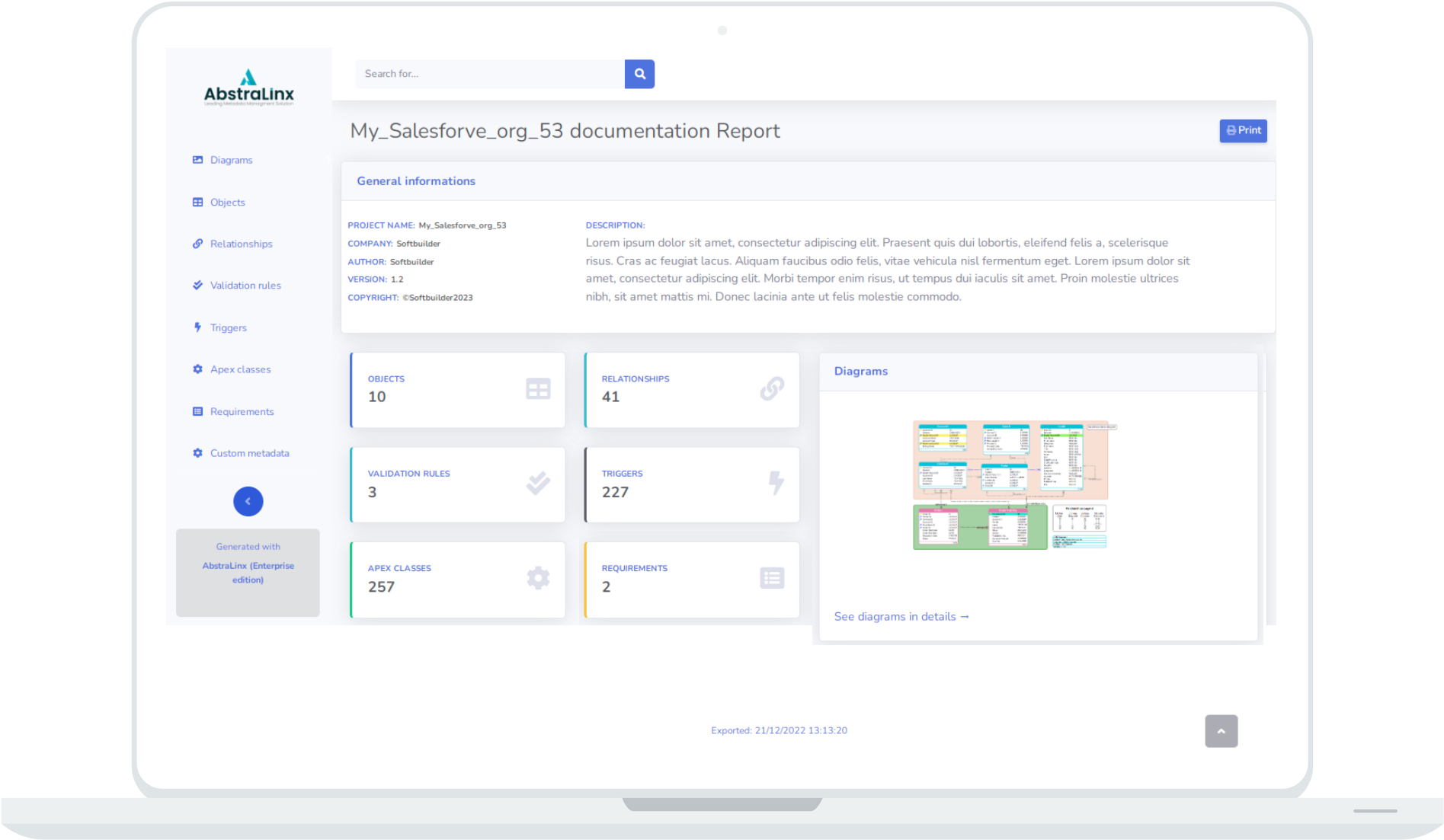
Task: Click the Relationships link icon in sidebar
Action: tap(197, 244)
